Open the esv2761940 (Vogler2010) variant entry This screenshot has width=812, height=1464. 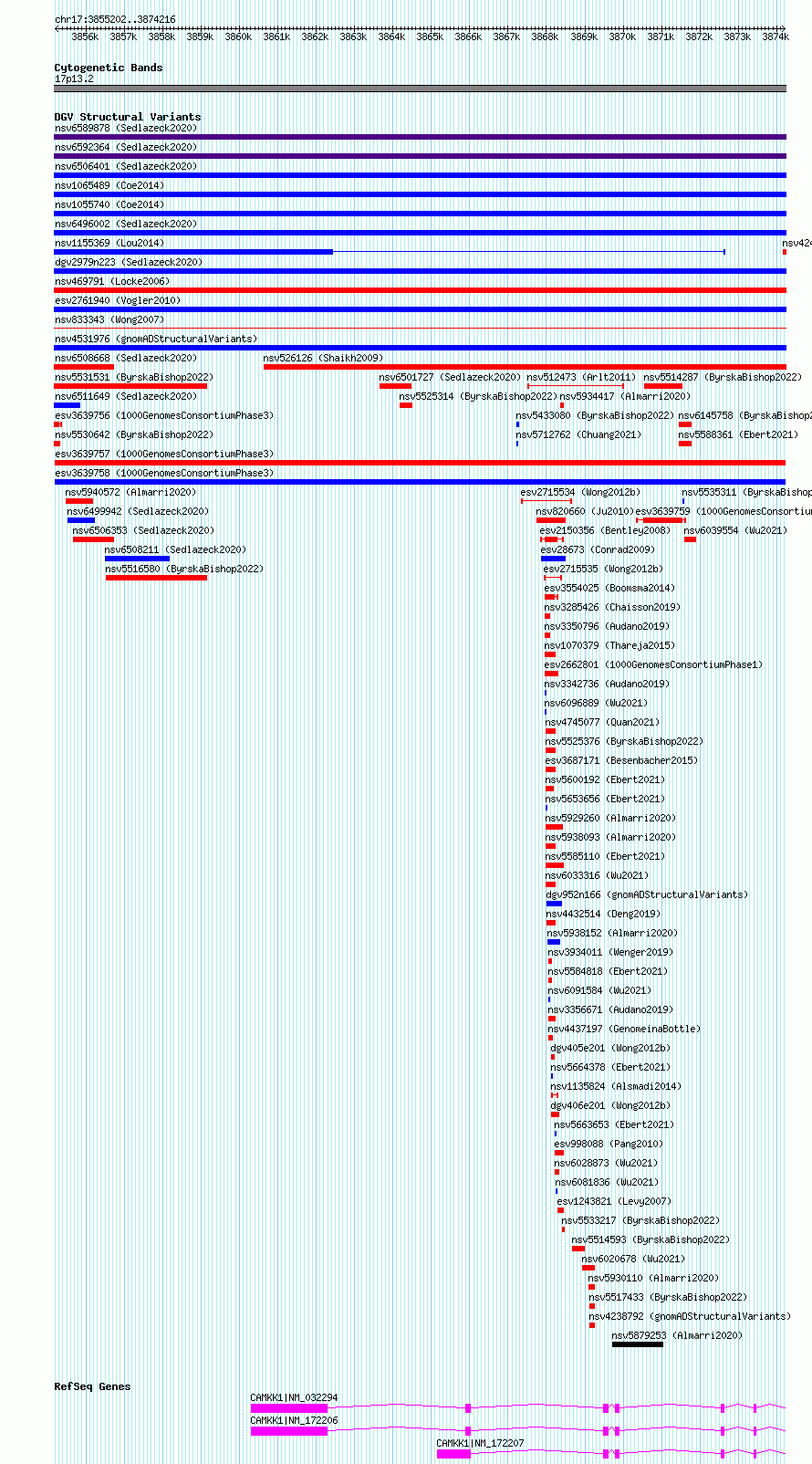tap(118, 300)
